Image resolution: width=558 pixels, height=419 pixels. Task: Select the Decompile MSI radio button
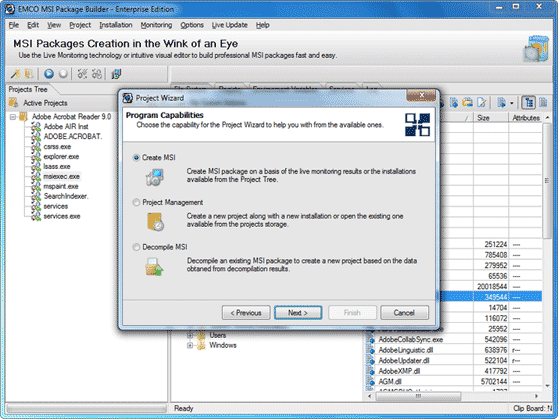[x=136, y=247]
